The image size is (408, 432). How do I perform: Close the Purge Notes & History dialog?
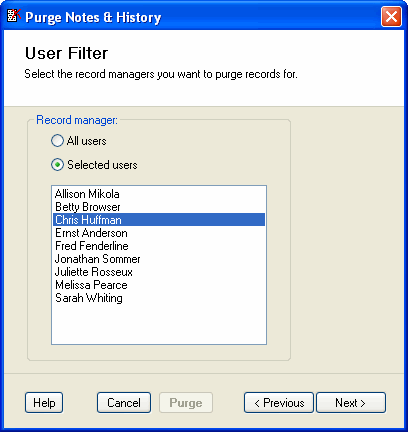pos(391,16)
